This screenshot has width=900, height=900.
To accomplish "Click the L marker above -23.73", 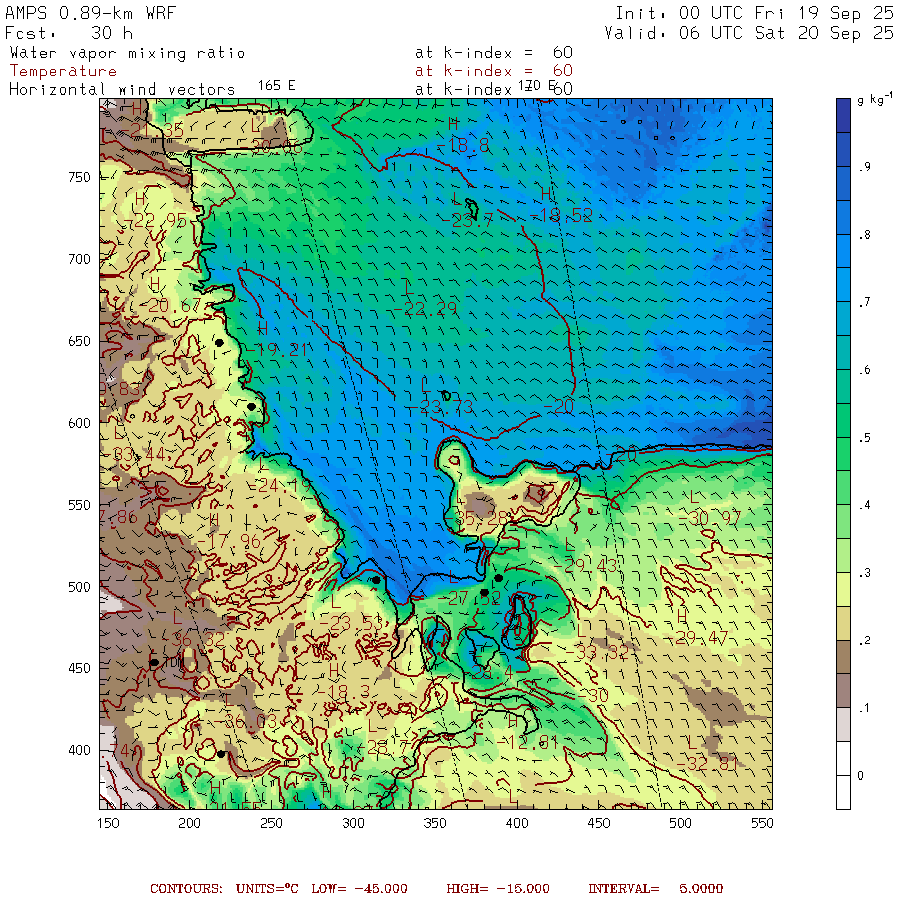I will tap(424, 383).
